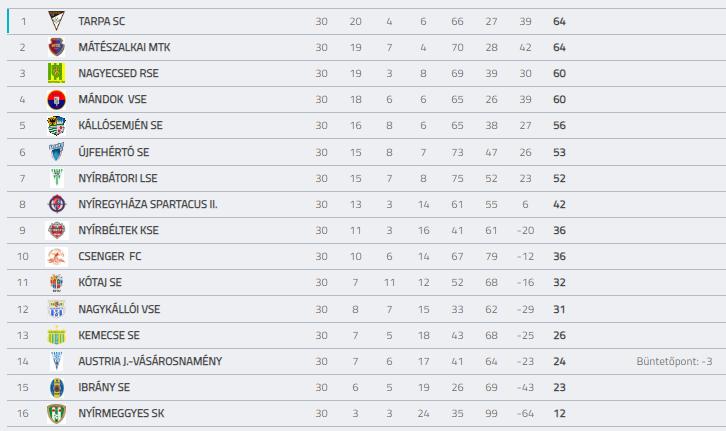The height and width of the screenshot is (431, 726).
Task: Click the Kemecse SE striped crest
Action: (56, 336)
